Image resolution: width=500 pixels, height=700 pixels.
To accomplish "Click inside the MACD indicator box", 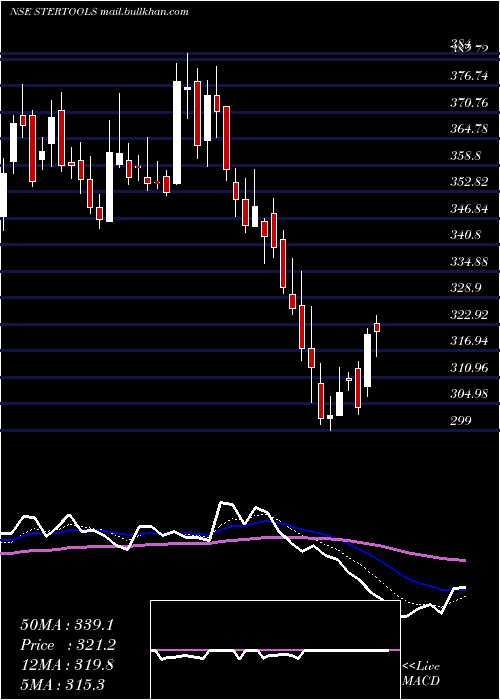I will click(275, 650).
